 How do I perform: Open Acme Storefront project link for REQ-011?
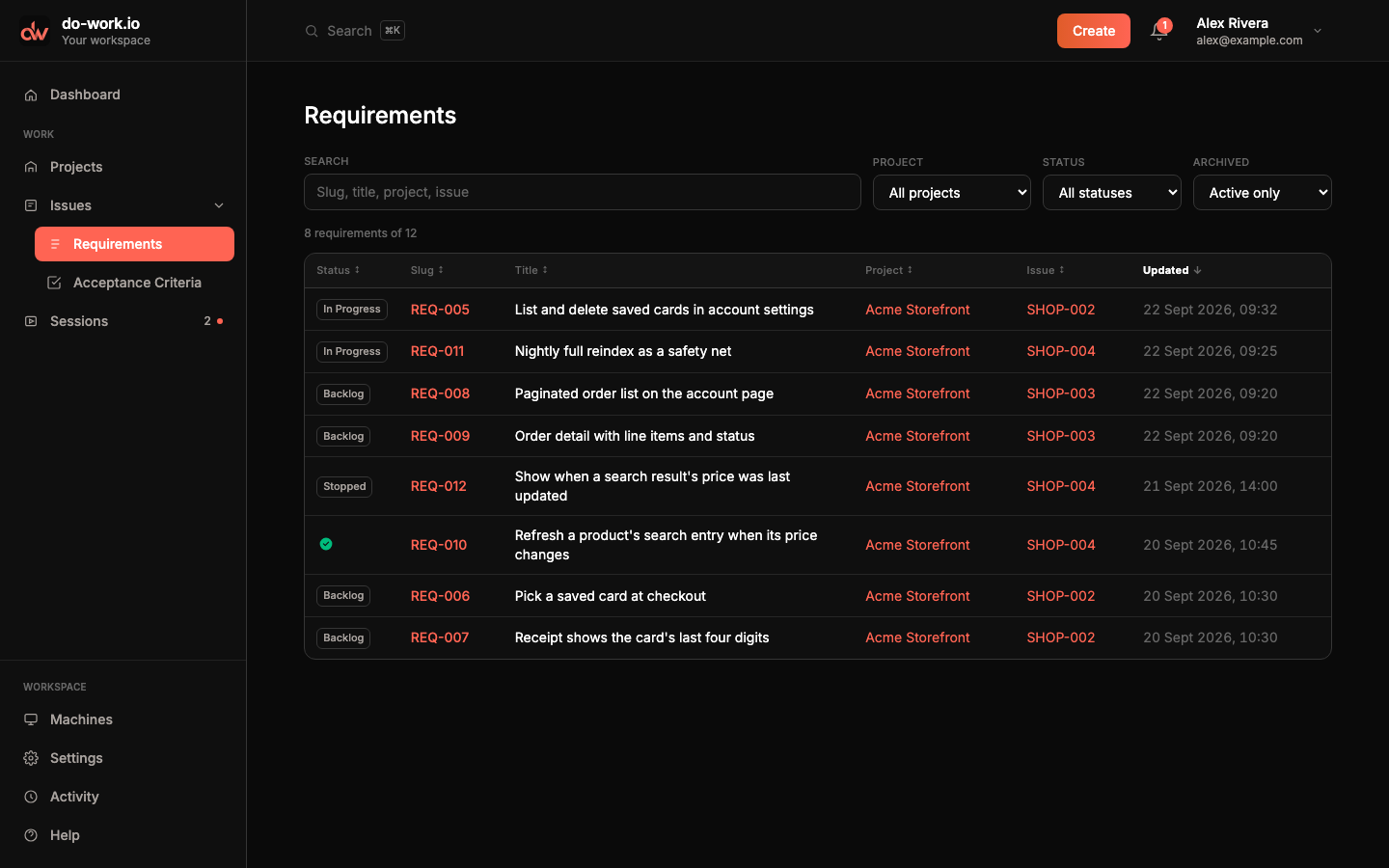click(x=917, y=351)
